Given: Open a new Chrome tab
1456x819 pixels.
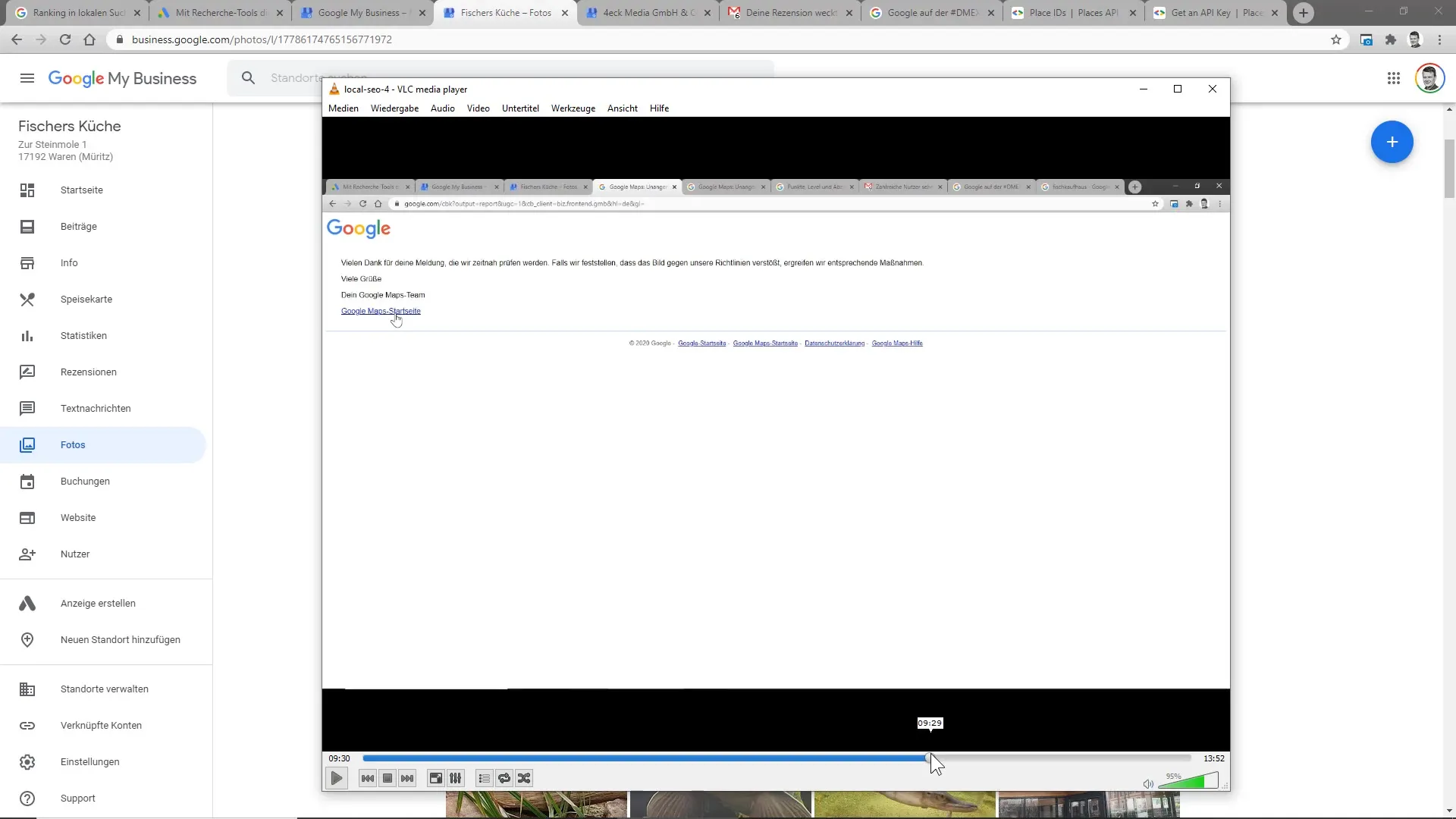Looking at the screenshot, I should [1303, 13].
